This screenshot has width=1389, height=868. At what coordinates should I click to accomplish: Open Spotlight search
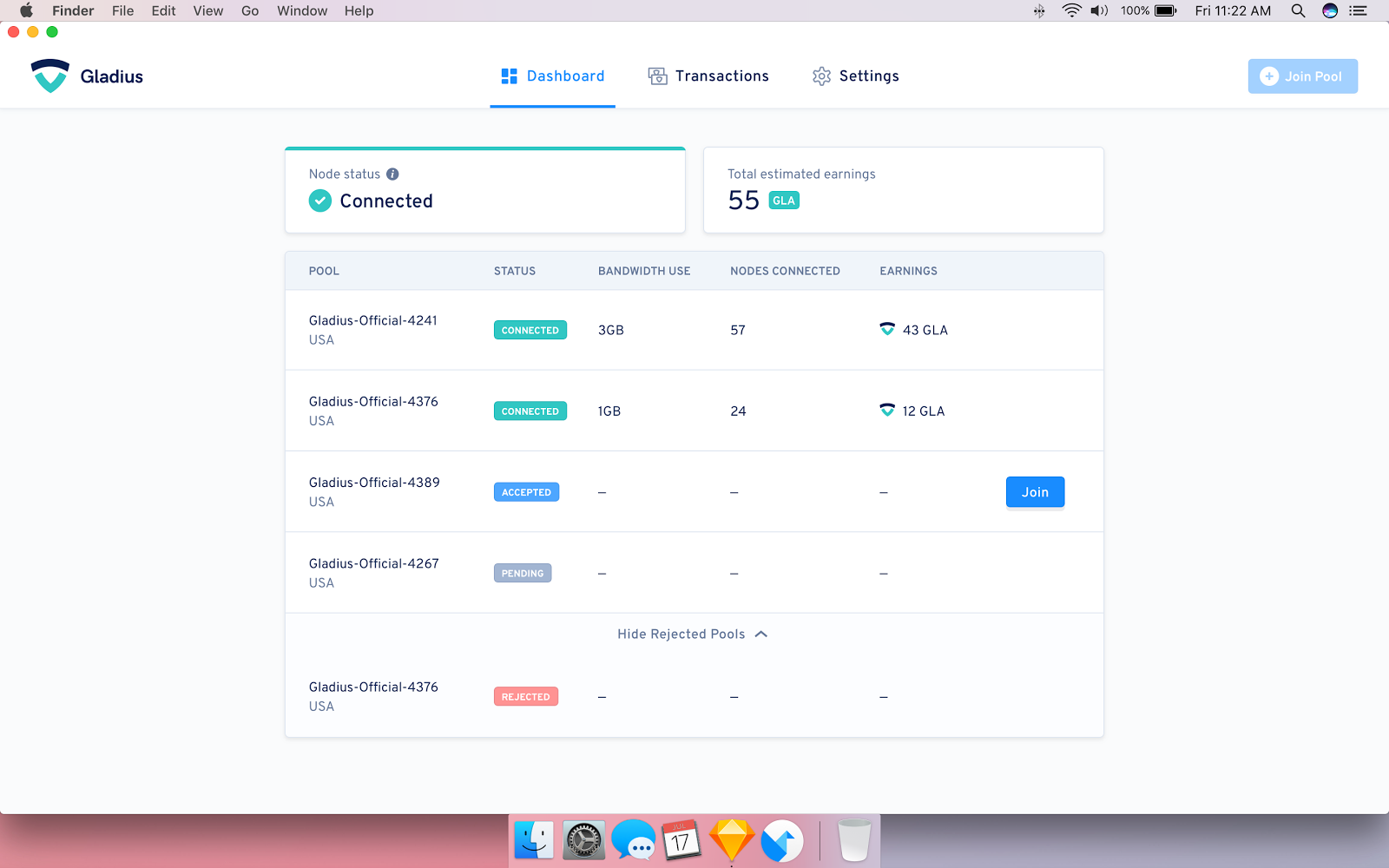pyautogui.click(x=1298, y=10)
